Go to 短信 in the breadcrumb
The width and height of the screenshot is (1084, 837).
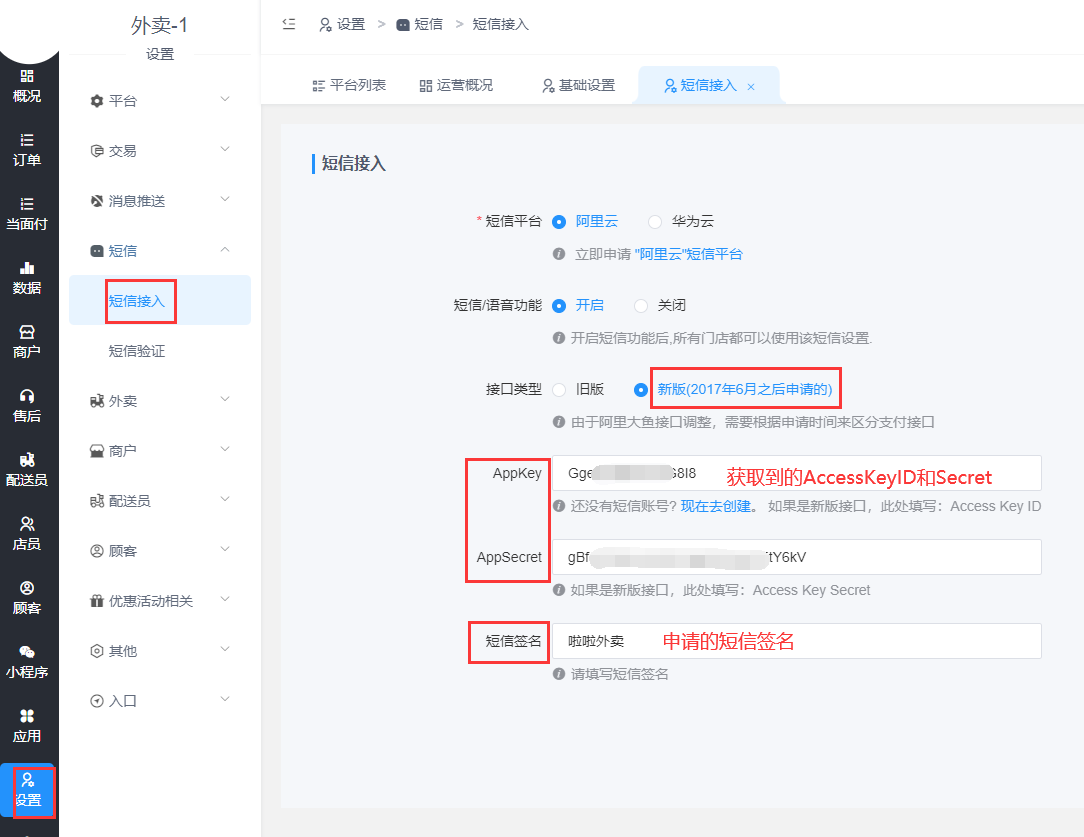(x=420, y=24)
